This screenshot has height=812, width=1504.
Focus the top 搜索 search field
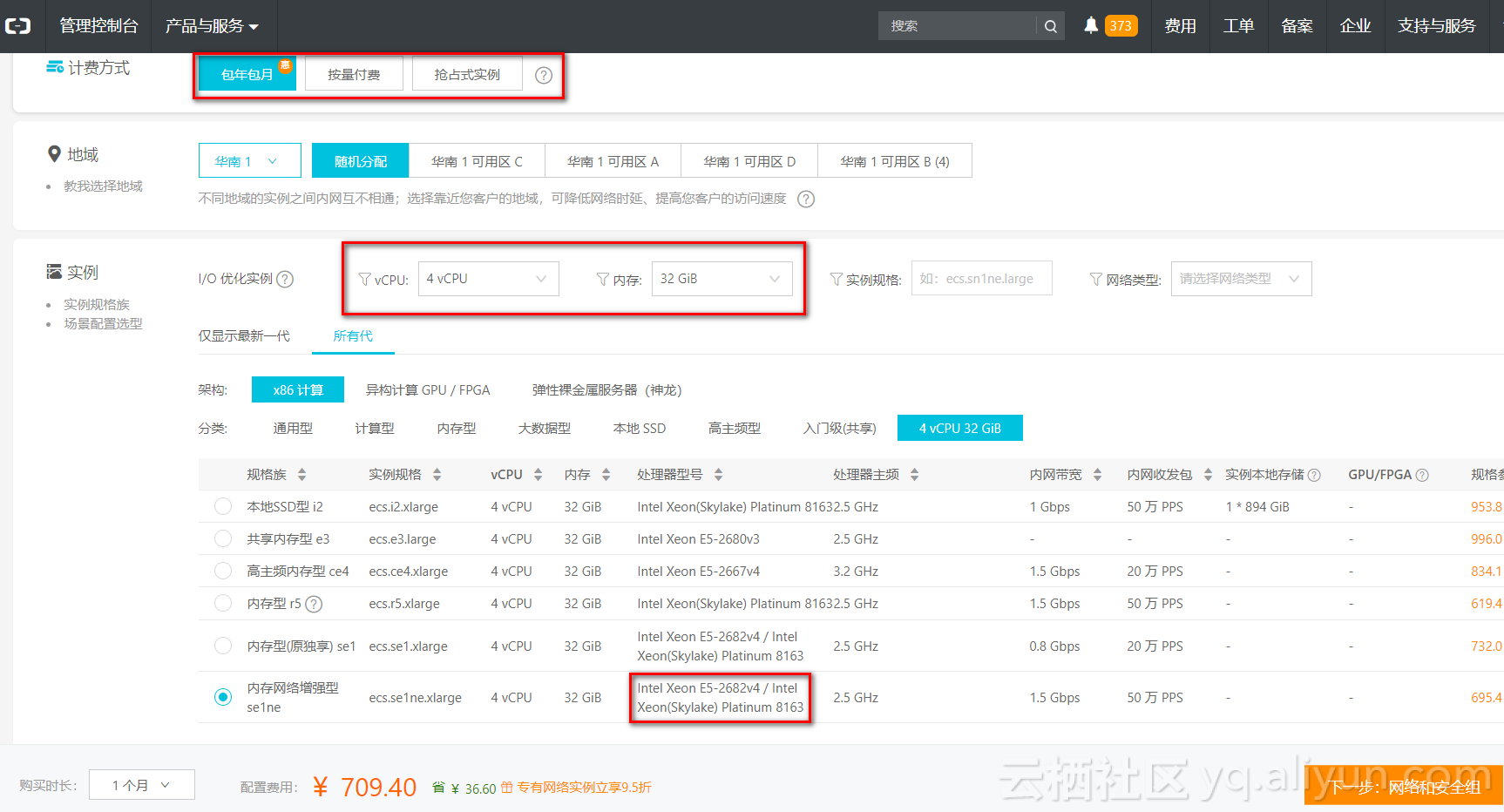[x=957, y=26]
